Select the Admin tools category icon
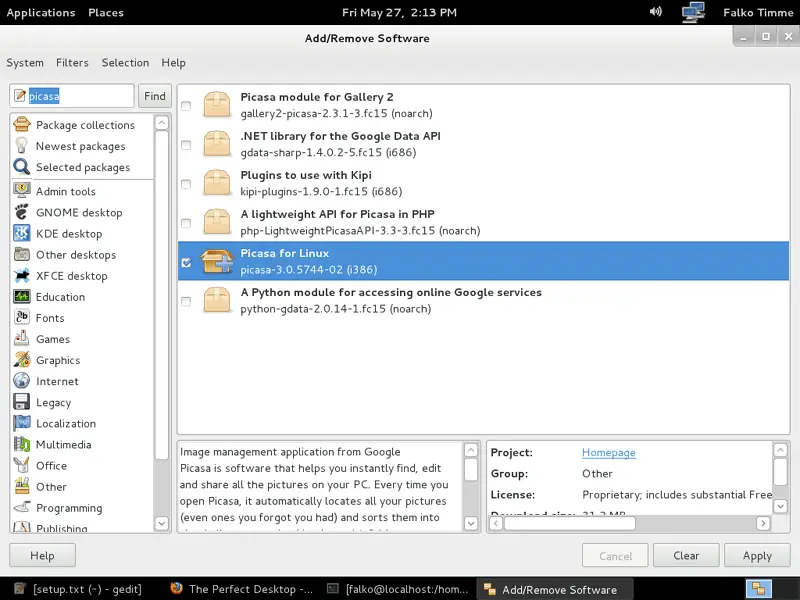Image resolution: width=800 pixels, height=600 pixels. coord(21,191)
